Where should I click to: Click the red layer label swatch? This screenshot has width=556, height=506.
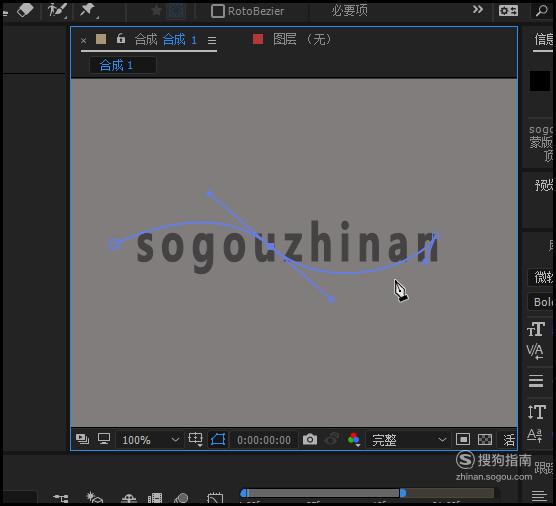258,39
